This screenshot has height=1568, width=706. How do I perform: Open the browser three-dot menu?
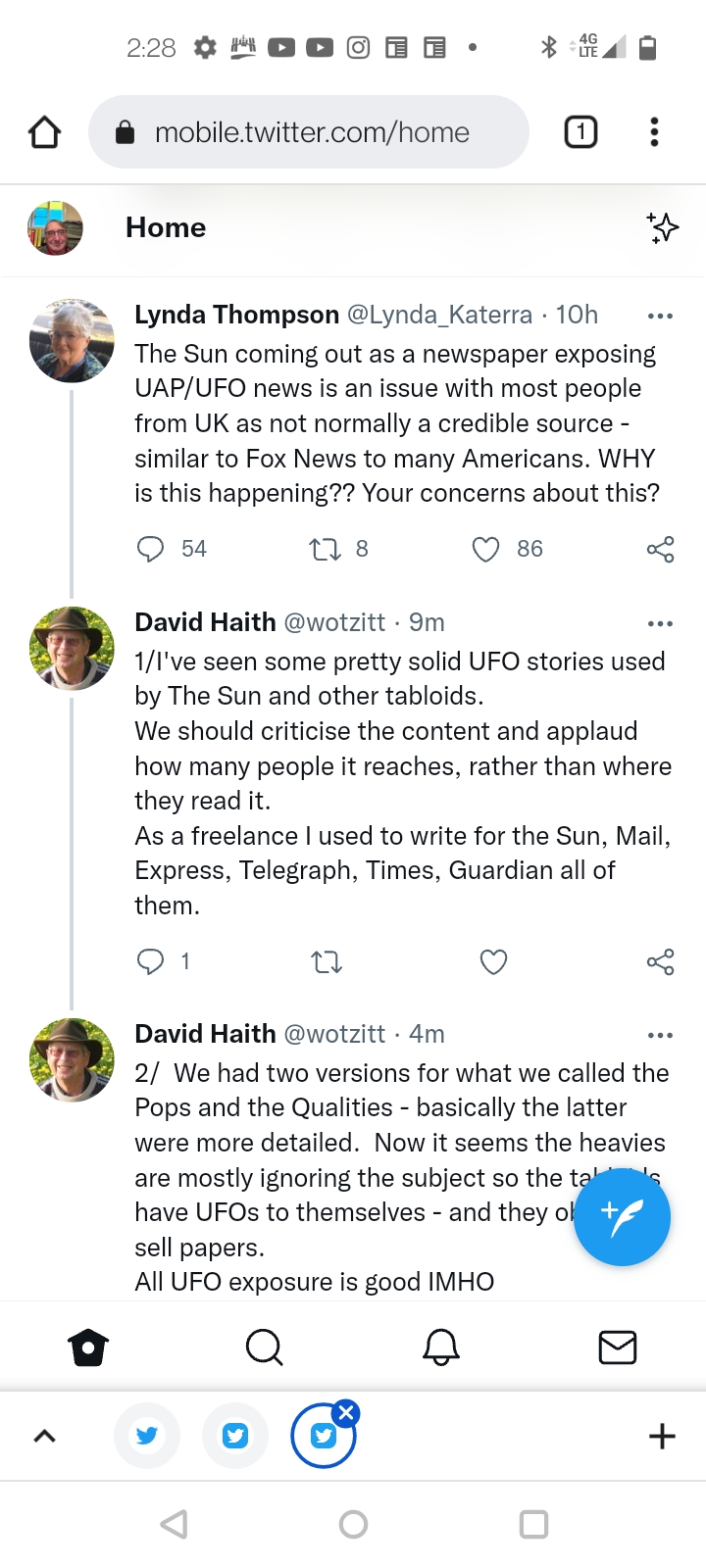click(x=654, y=131)
